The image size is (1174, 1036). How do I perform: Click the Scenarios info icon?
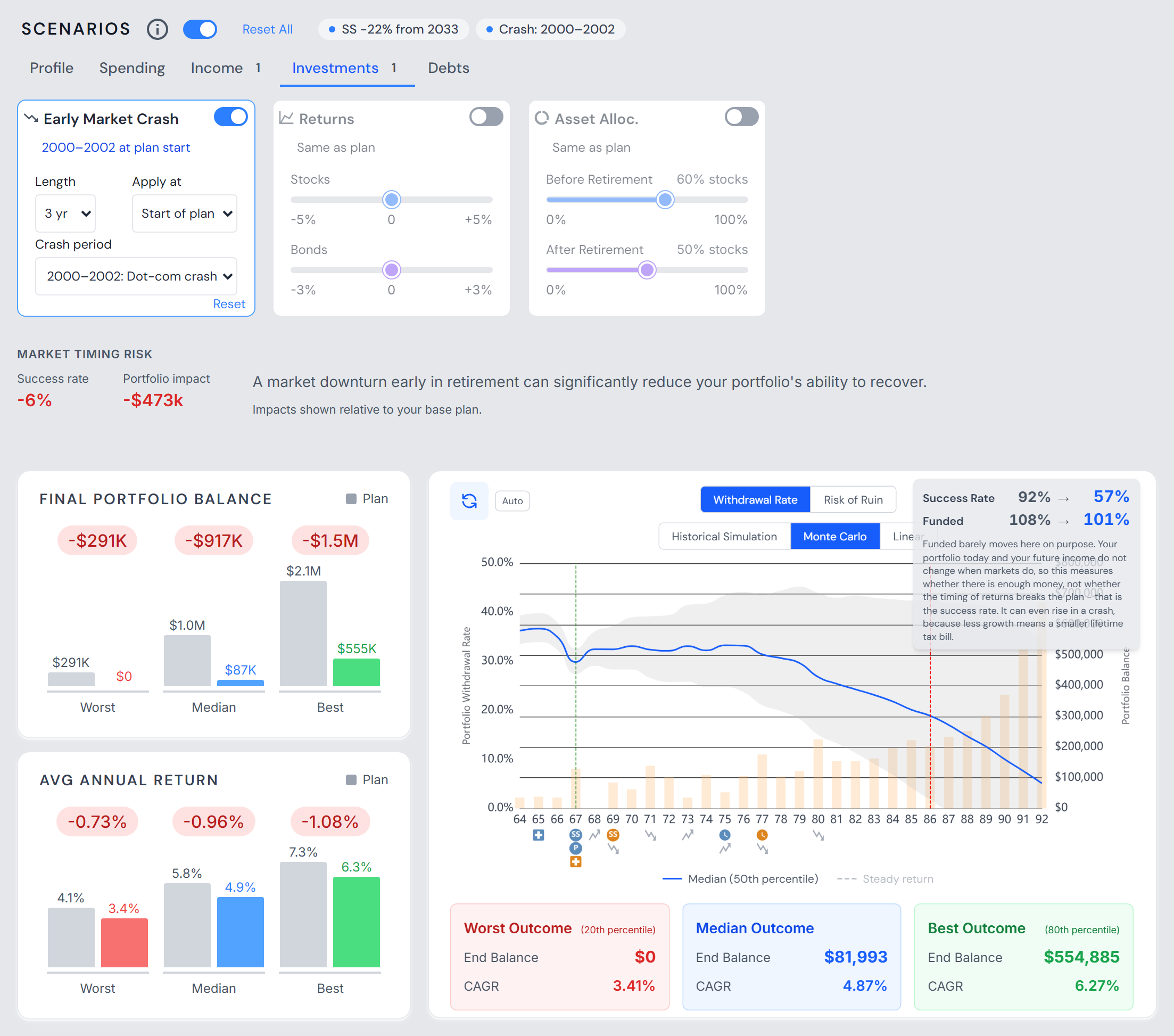[x=158, y=29]
